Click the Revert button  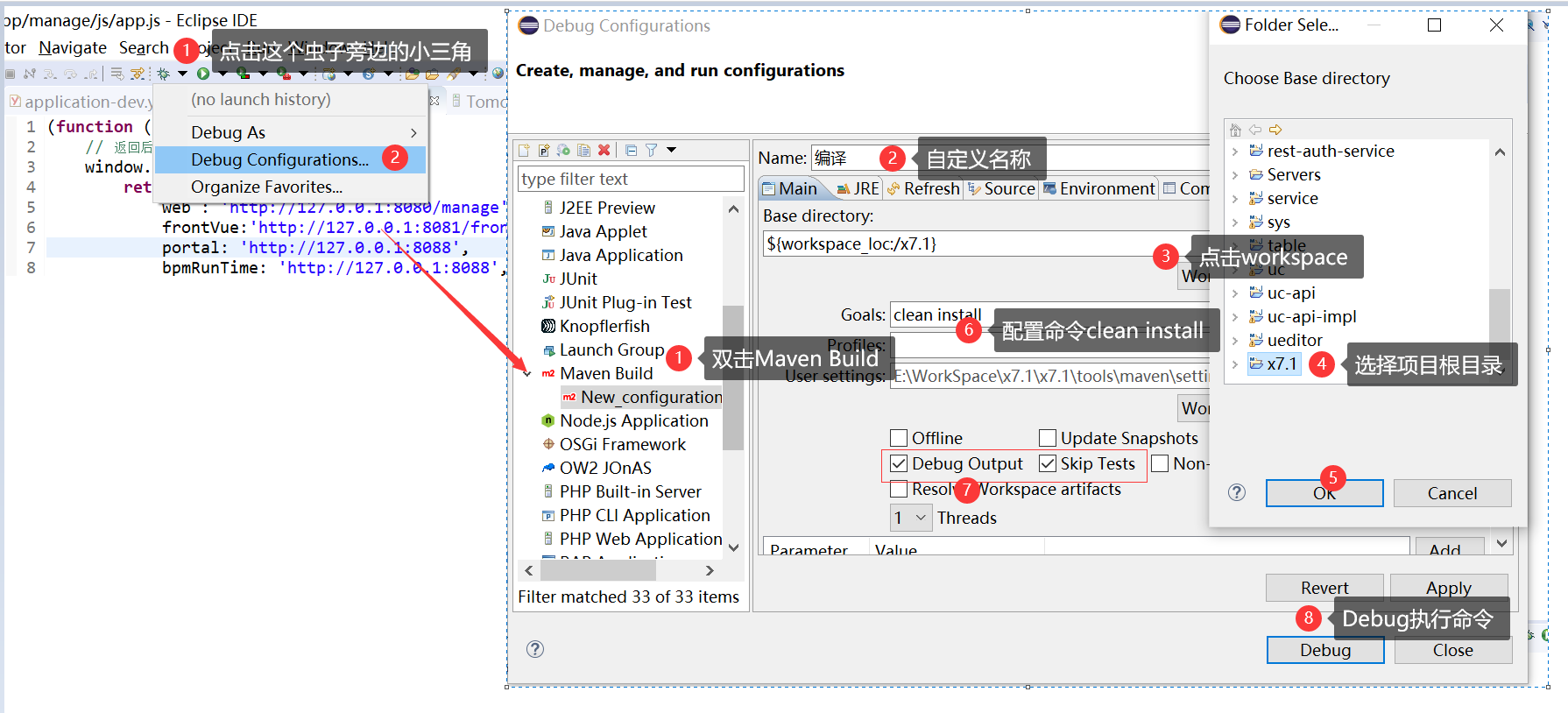[x=1324, y=588]
